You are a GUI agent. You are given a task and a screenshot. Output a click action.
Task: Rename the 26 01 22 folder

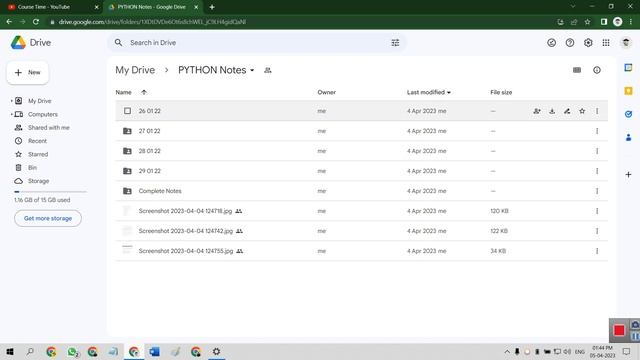coord(567,111)
